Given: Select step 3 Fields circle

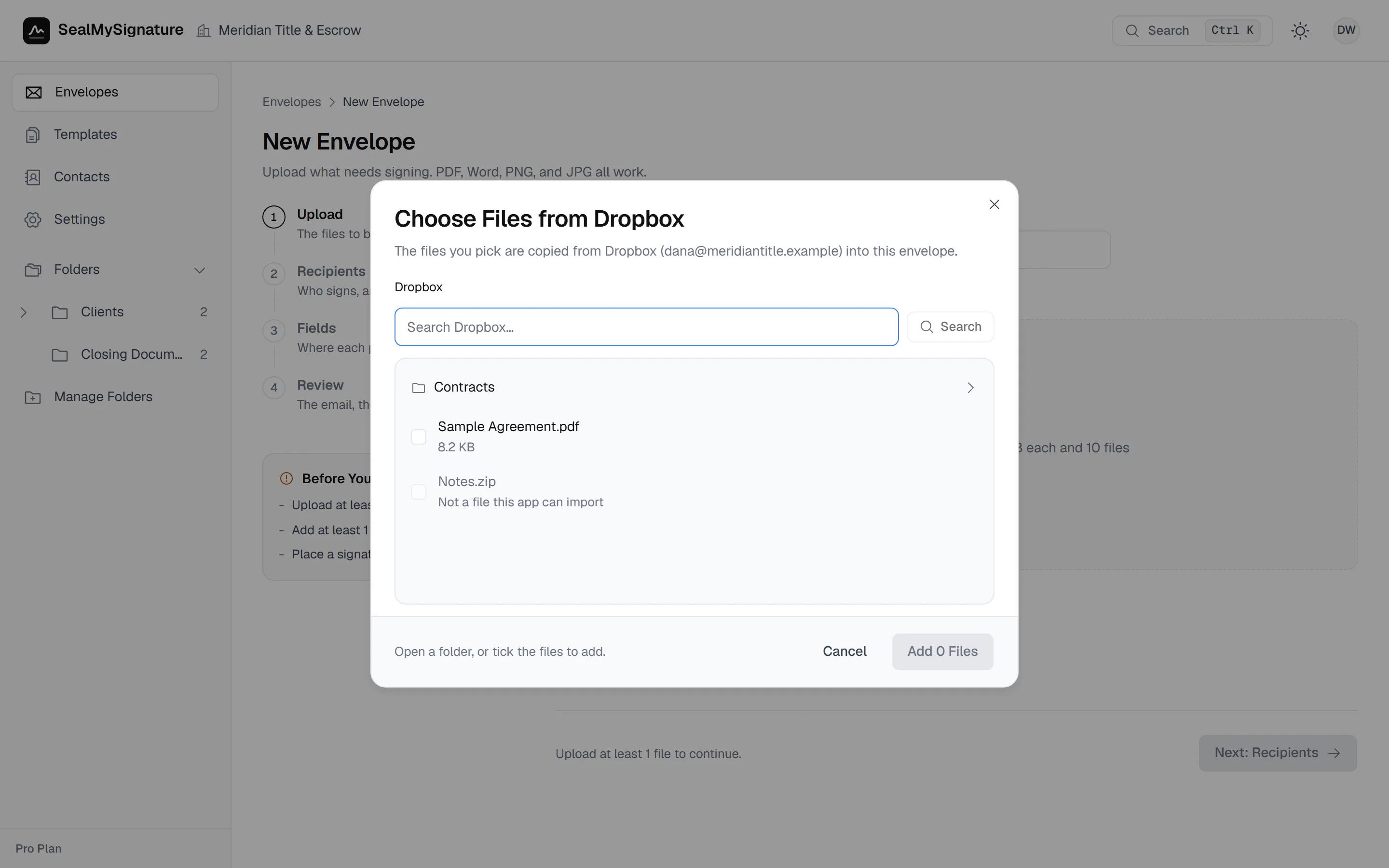Looking at the screenshot, I should point(274,331).
